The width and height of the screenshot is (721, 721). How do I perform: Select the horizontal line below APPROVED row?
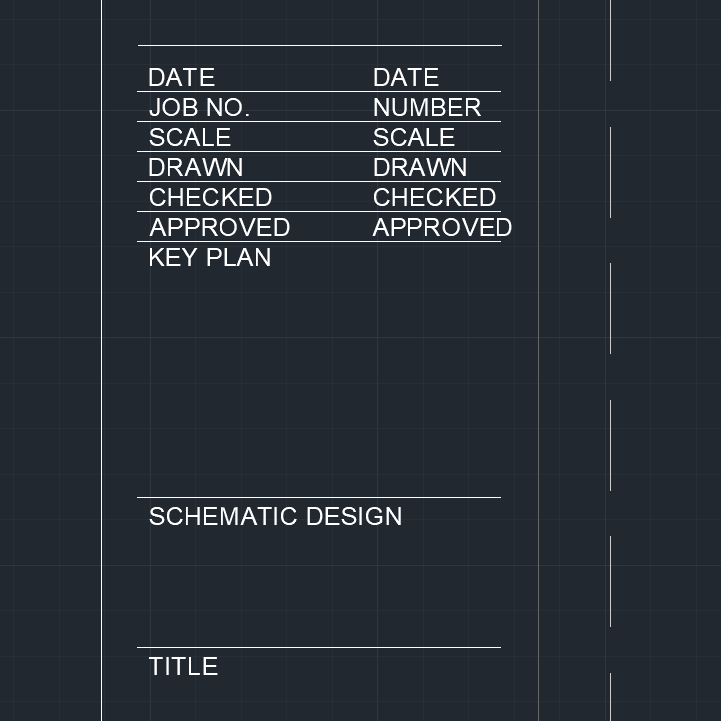click(319, 241)
